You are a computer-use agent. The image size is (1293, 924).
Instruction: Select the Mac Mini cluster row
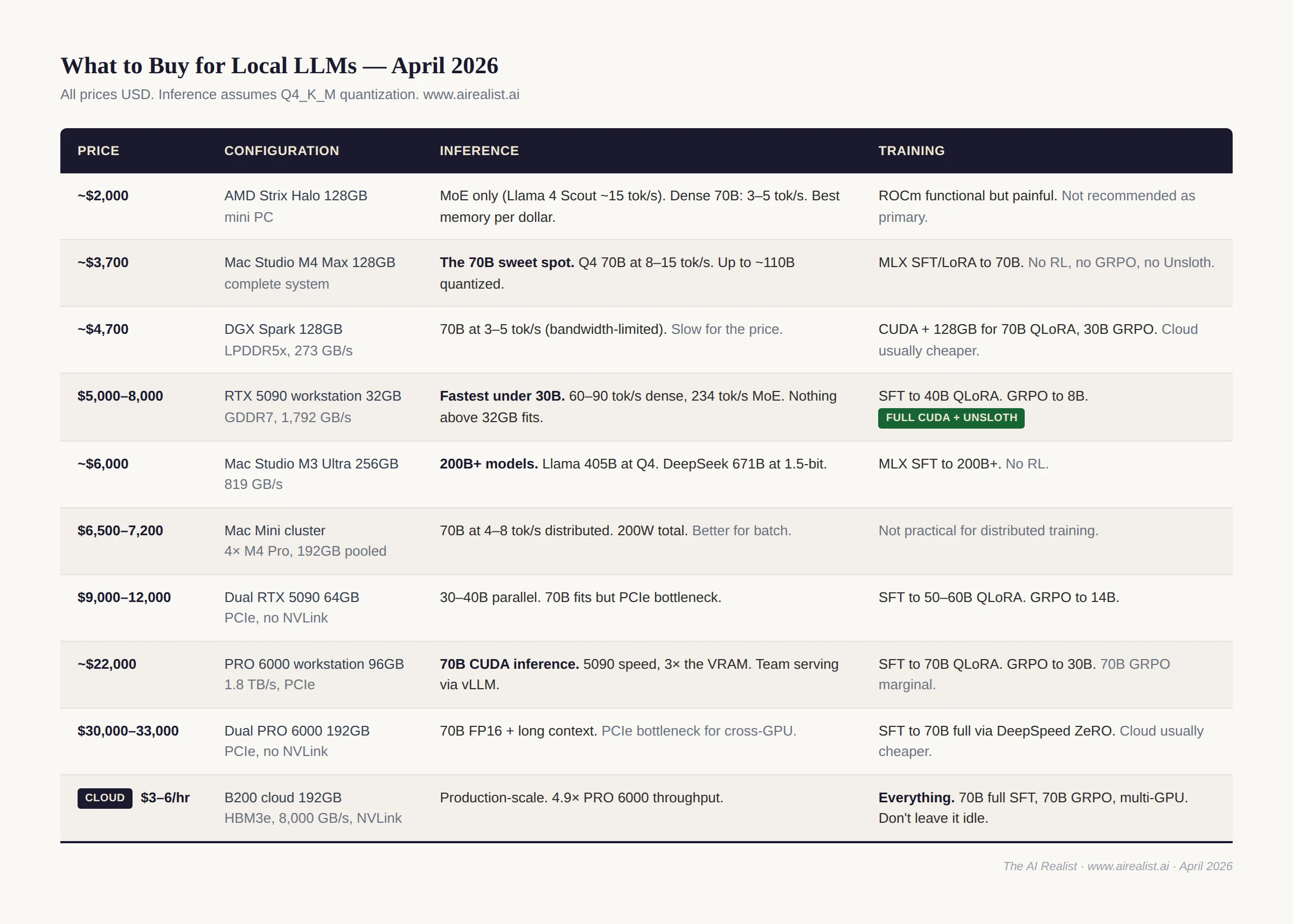click(x=274, y=530)
